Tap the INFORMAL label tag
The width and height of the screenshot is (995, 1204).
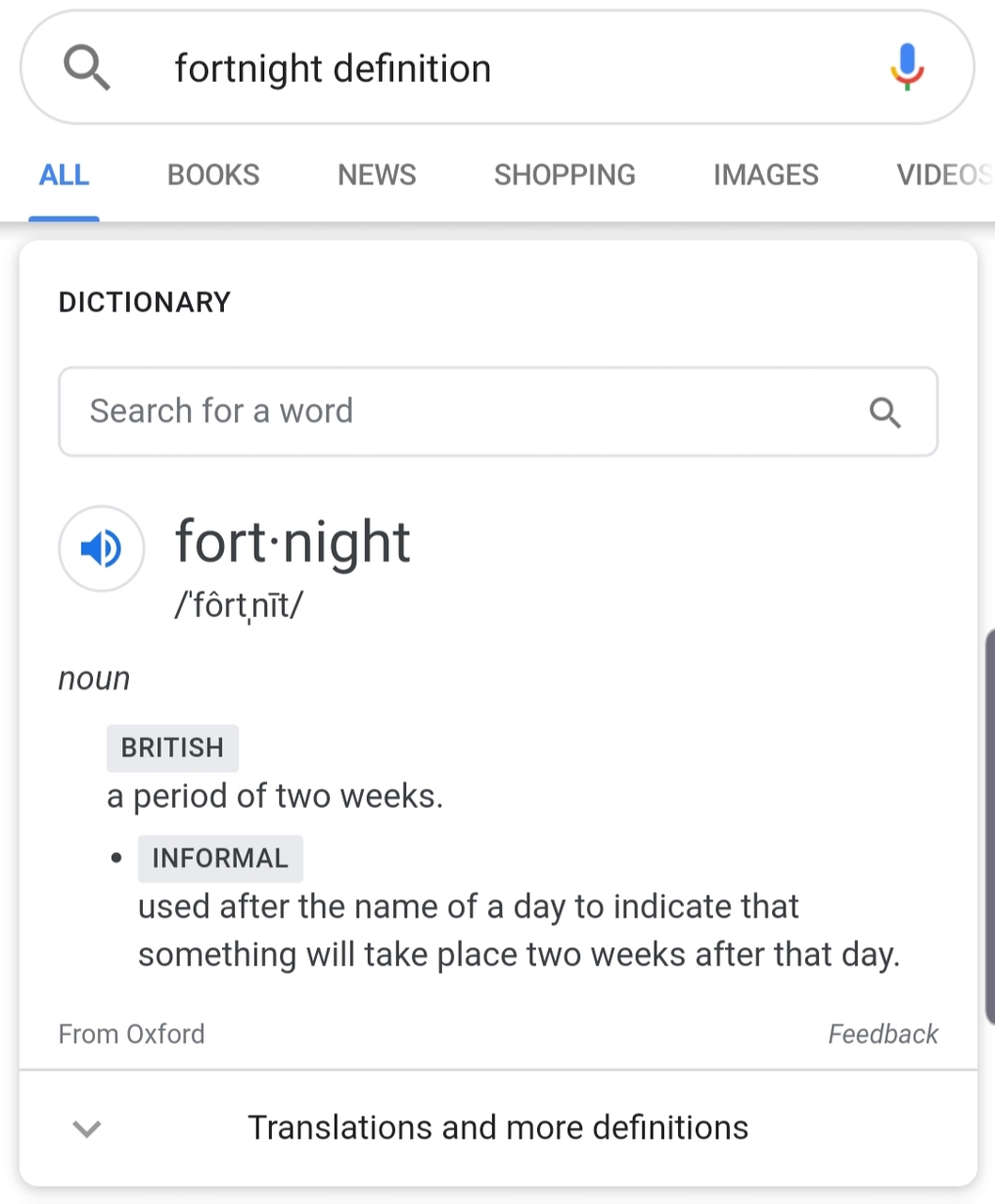click(x=220, y=858)
